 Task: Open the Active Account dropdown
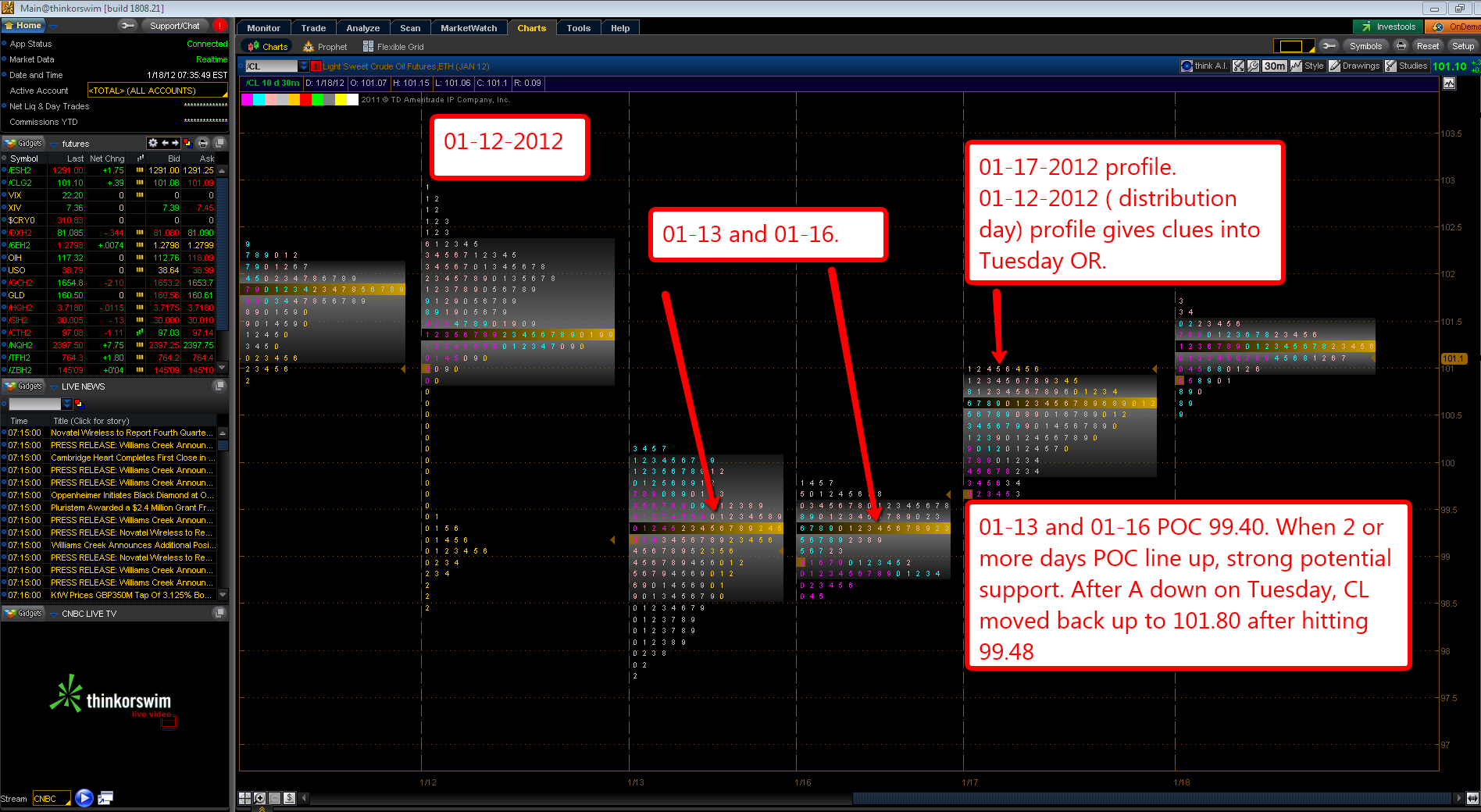click(158, 91)
